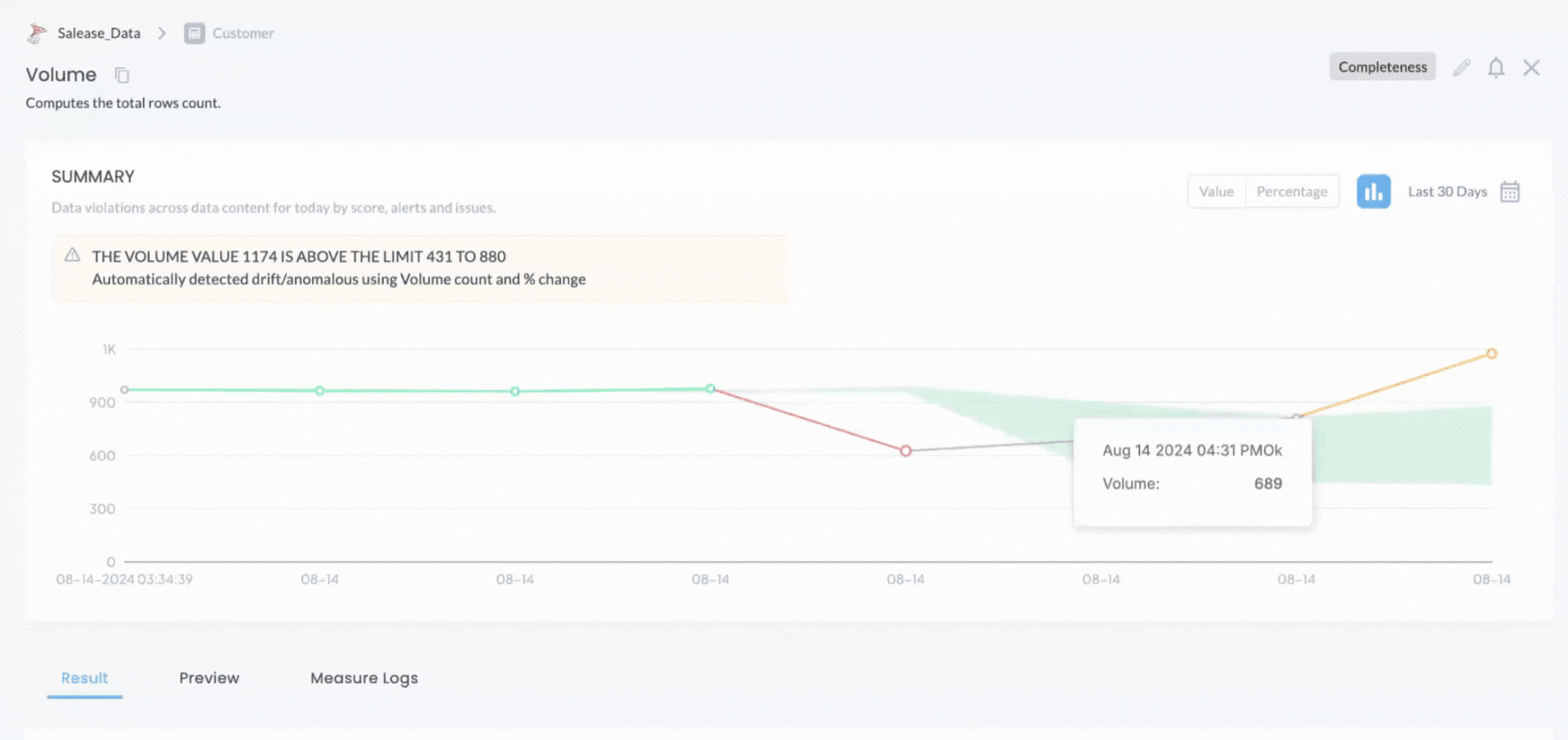1568x740 pixels.
Task: Close the Volume measure panel
Action: tap(1532, 68)
